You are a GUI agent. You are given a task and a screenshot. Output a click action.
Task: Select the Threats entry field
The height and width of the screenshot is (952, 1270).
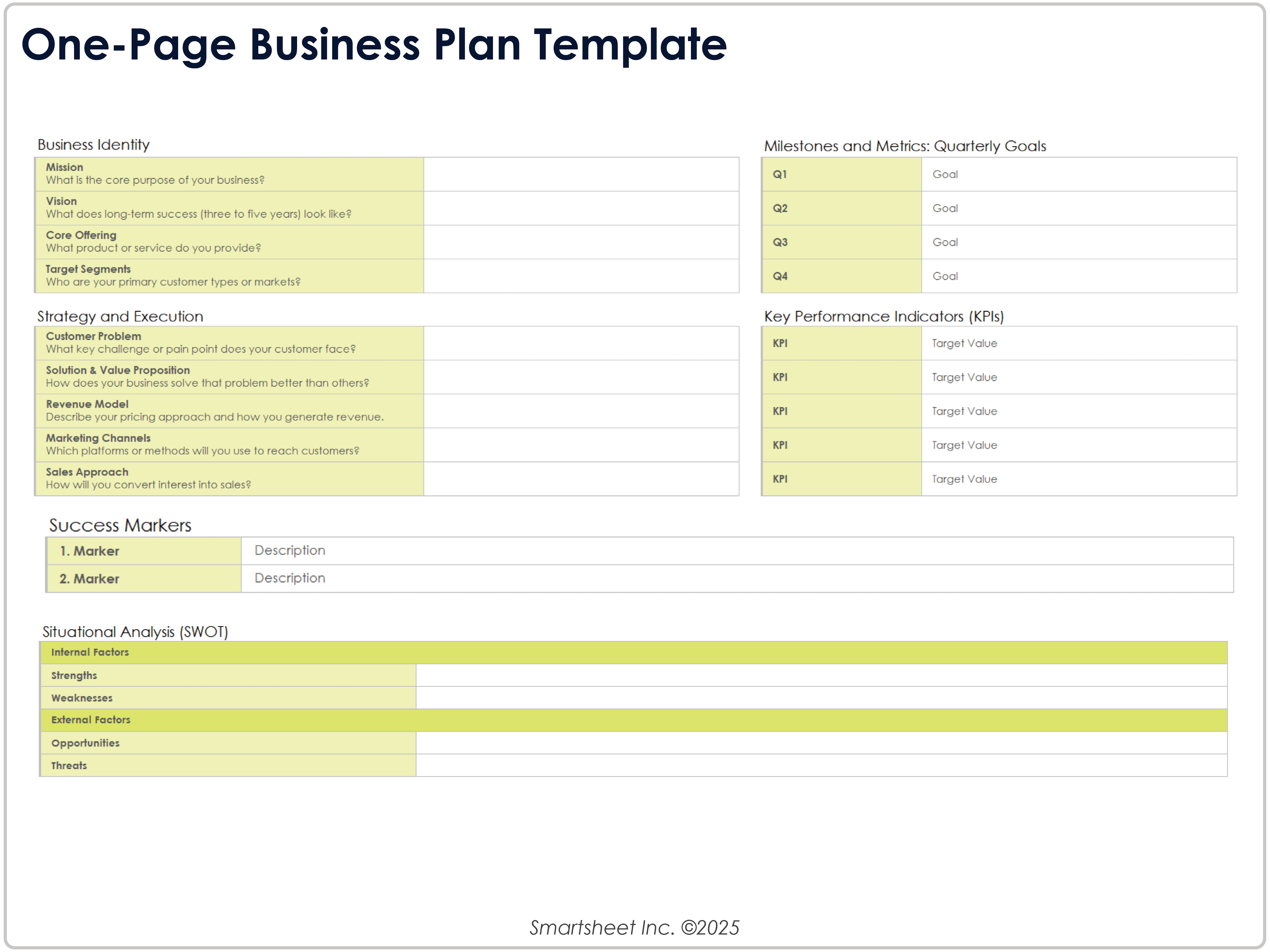coord(821,765)
